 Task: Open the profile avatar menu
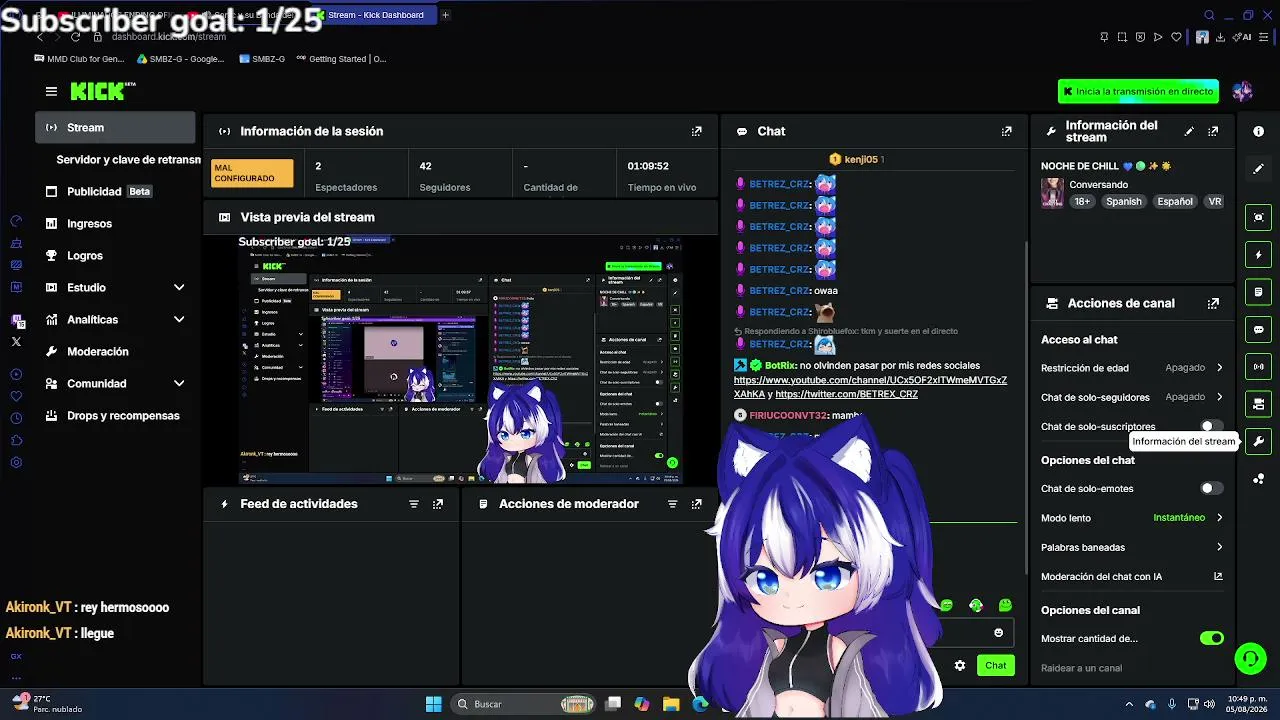coord(1242,91)
